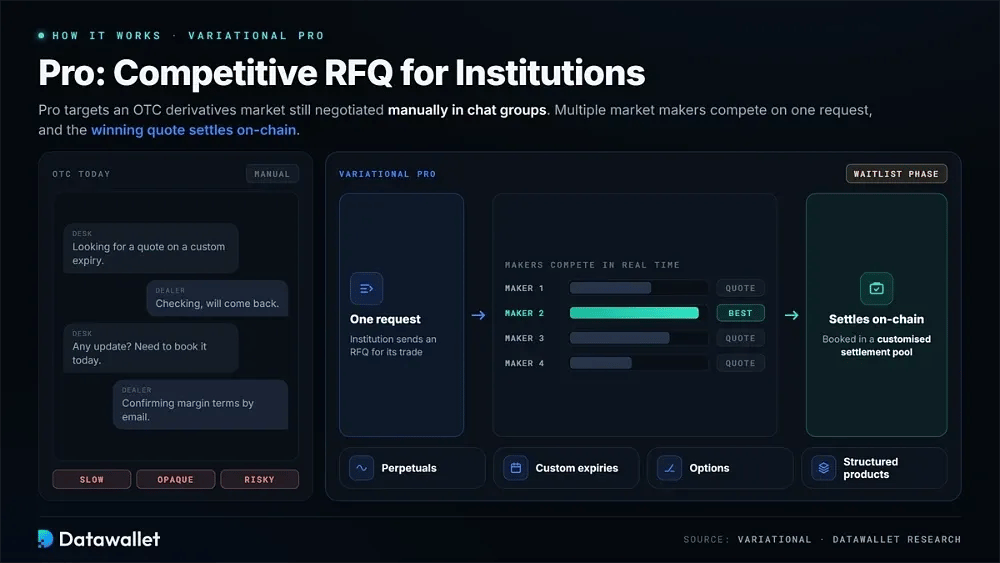Select the WAITLIST PHASE badge
1000x563 pixels.
click(896, 174)
